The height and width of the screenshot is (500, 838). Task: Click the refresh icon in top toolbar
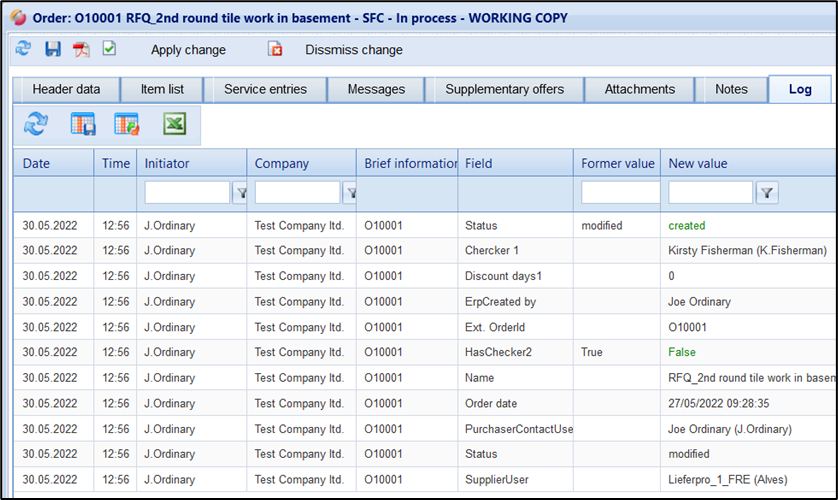click(x=24, y=49)
